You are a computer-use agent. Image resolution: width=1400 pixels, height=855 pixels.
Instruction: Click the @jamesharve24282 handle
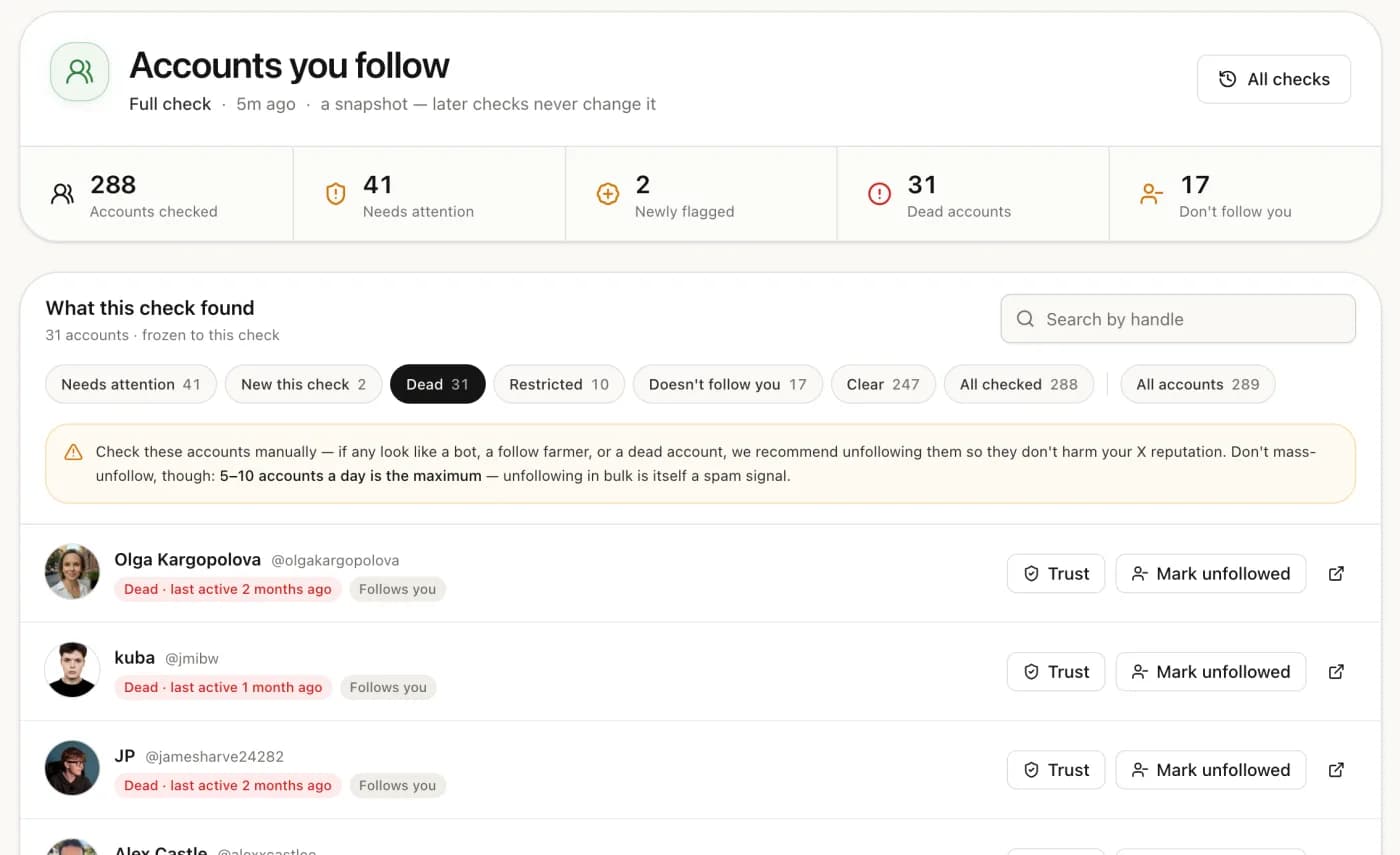coord(215,756)
